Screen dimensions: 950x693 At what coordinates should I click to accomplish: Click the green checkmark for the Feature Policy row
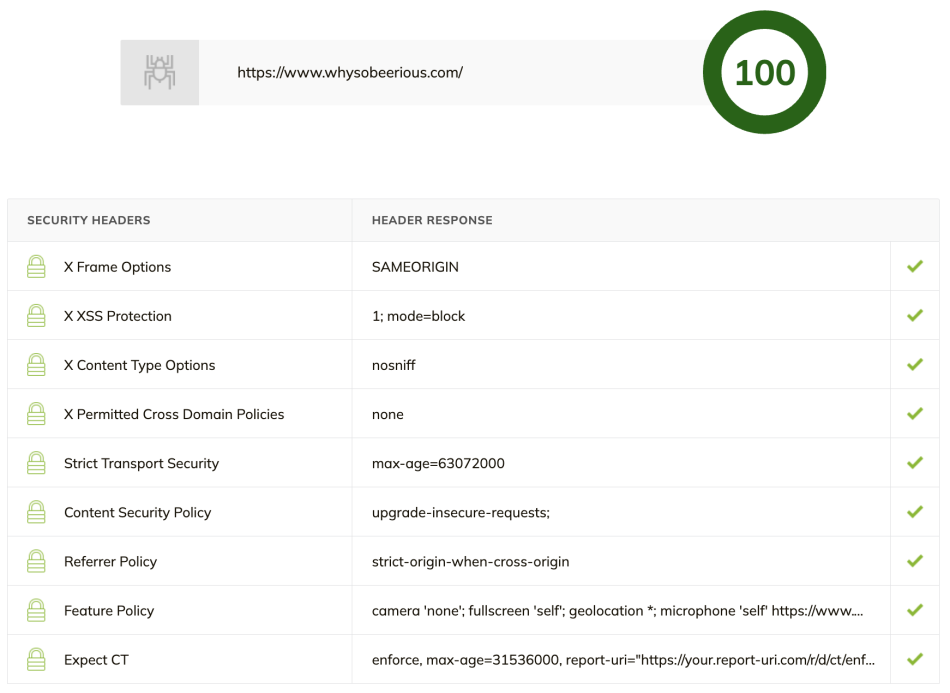click(x=914, y=610)
